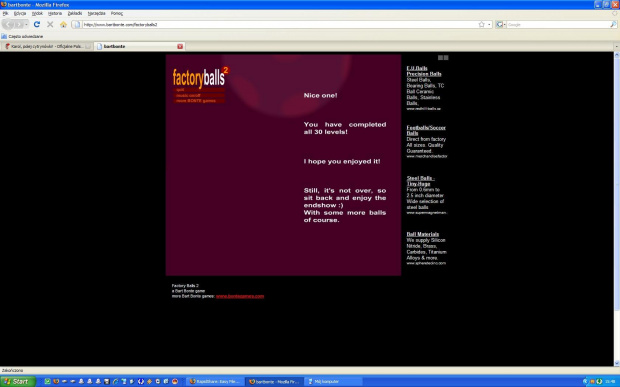
Task: Close the bartbonte tab with red X
Action: [x=180, y=47]
